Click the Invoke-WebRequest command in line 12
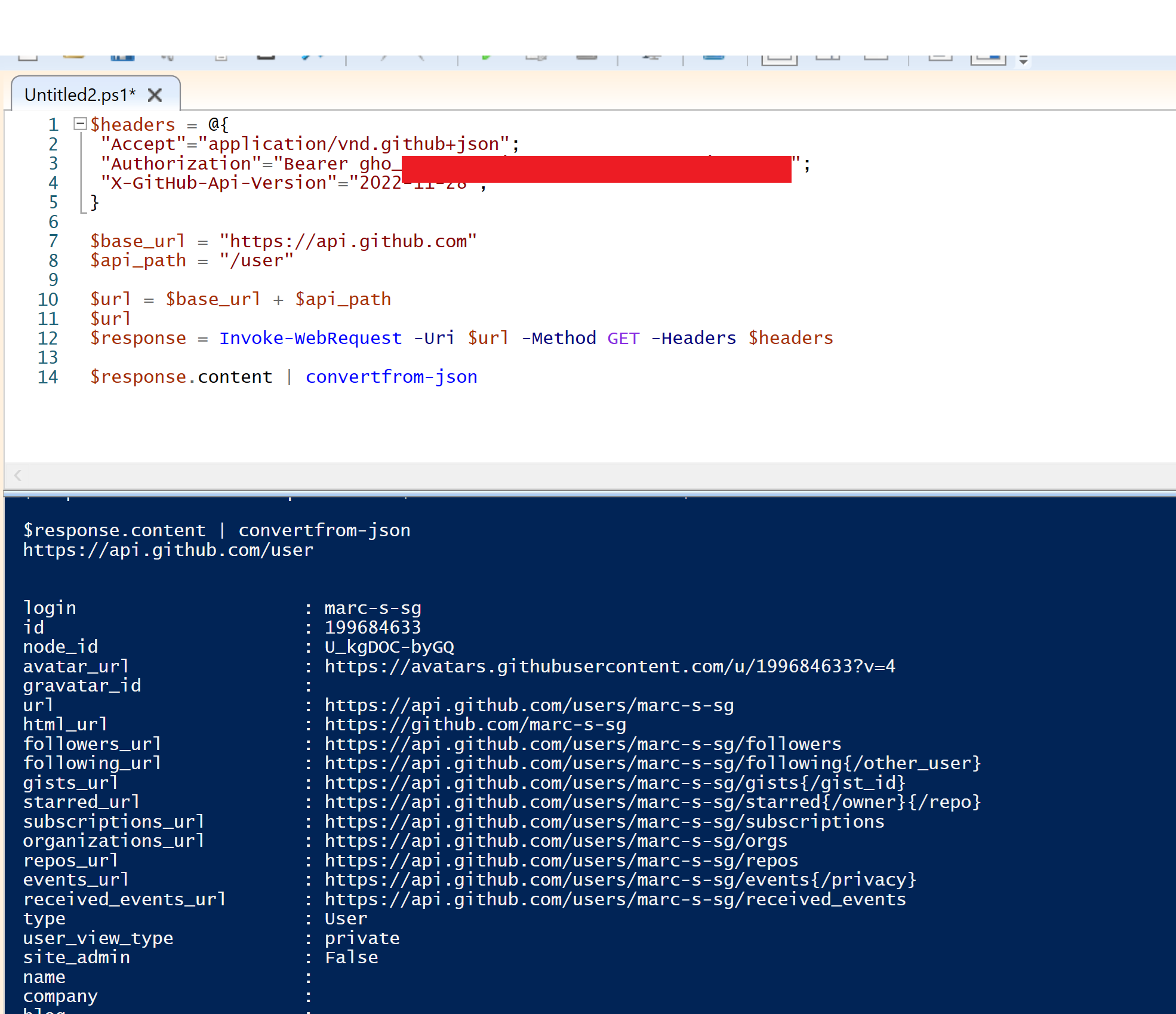Image resolution: width=1176 pixels, height=1014 pixels. click(x=310, y=338)
